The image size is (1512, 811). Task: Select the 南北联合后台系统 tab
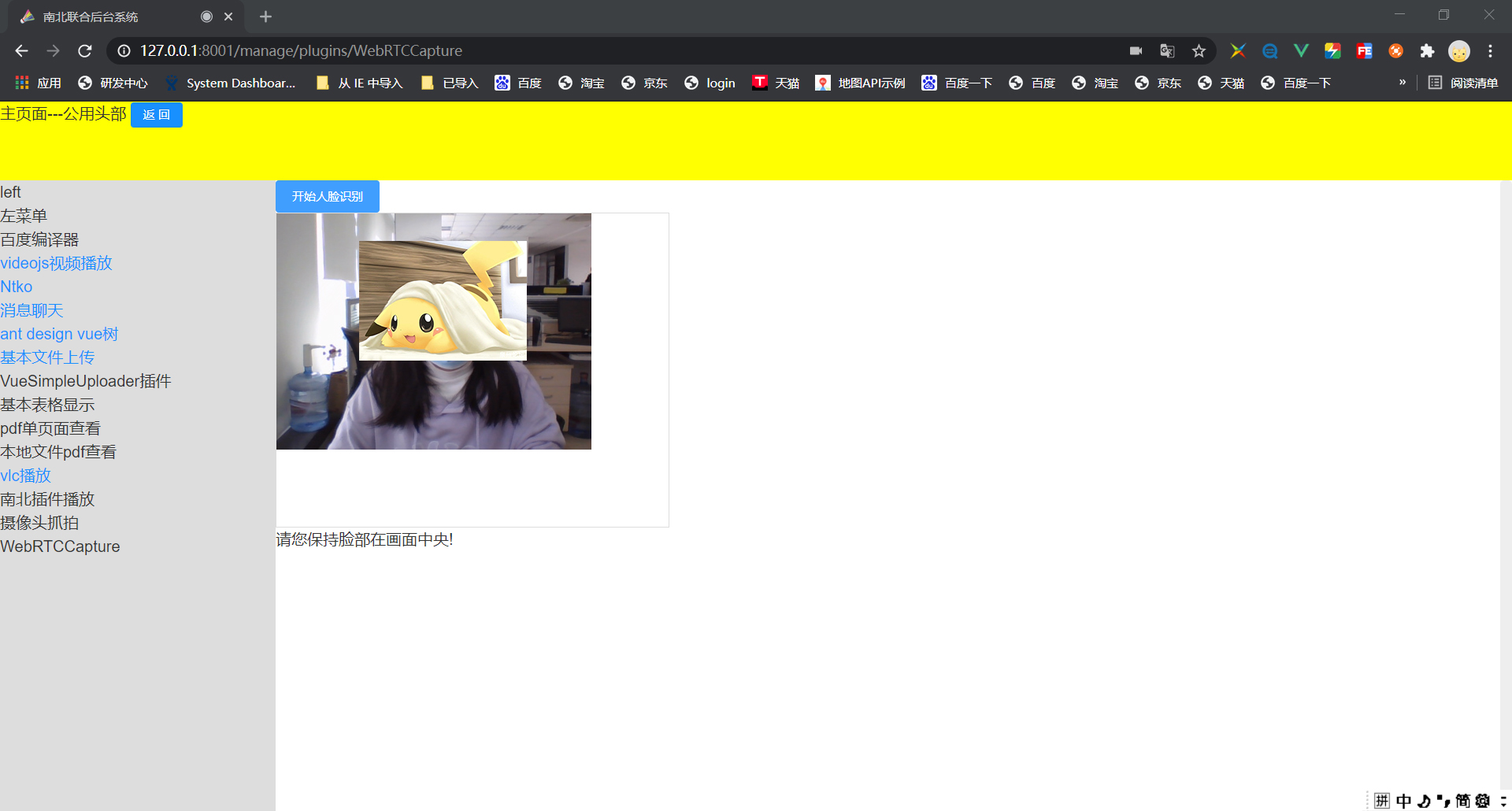click(126, 17)
